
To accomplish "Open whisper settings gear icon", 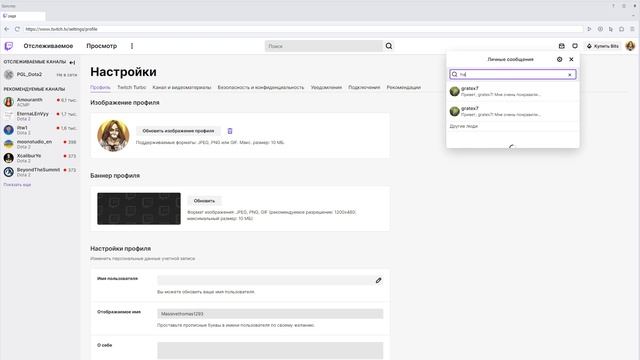I will (x=560, y=59).
